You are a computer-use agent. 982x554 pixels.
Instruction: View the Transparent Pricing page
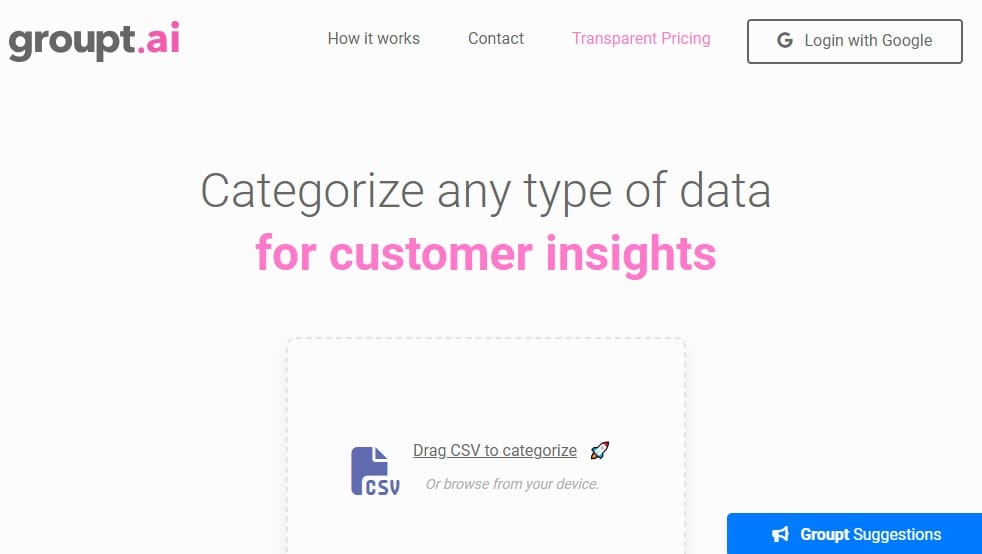point(641,39)
